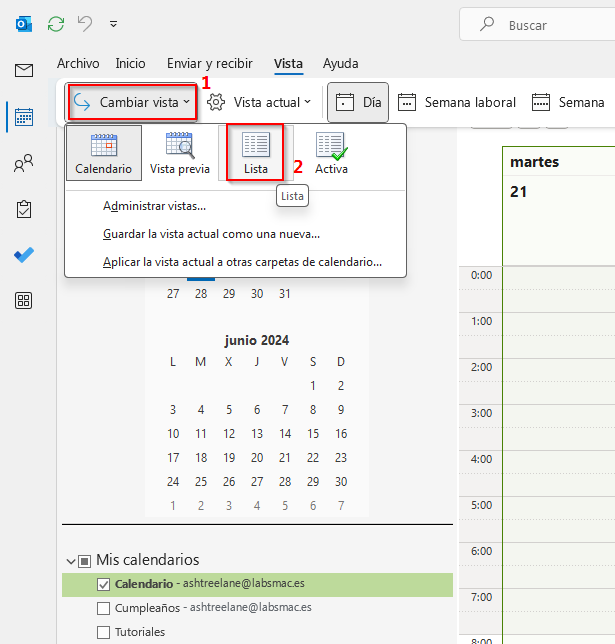Screen dimensions: 615x644
Task: Enable the Cumpleaños calendar checkbox
Action: (x=103, y=608)
